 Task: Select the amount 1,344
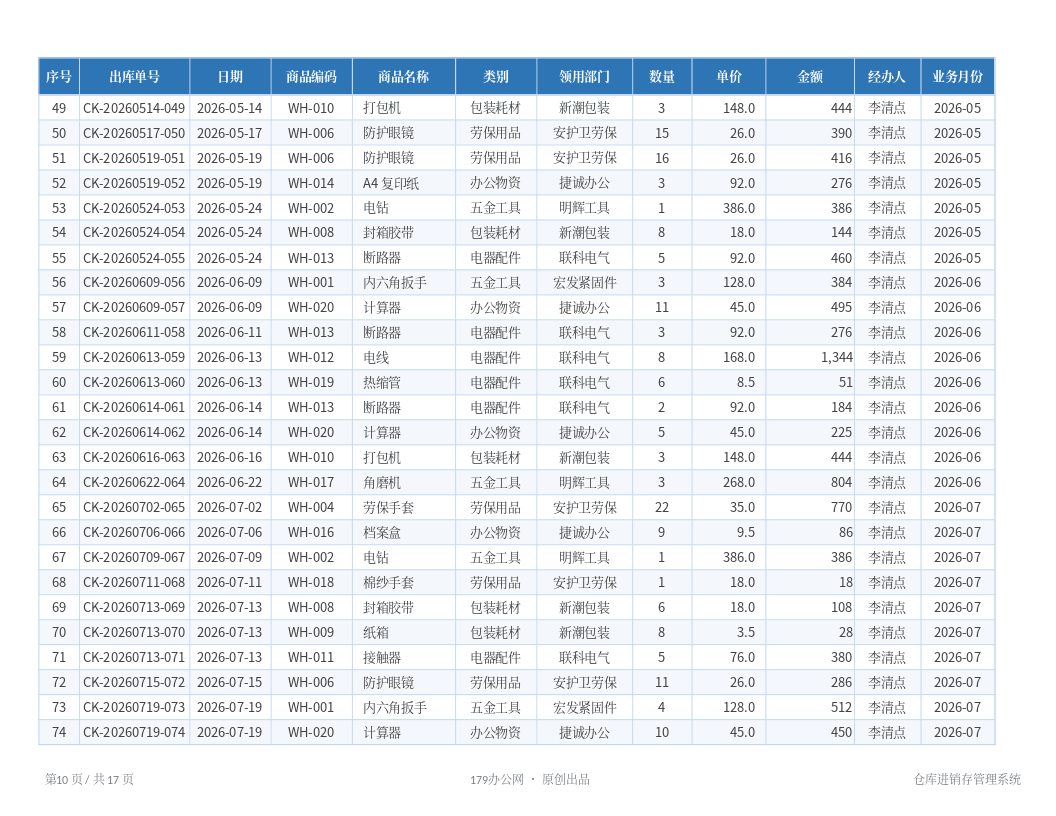(836, 358)
